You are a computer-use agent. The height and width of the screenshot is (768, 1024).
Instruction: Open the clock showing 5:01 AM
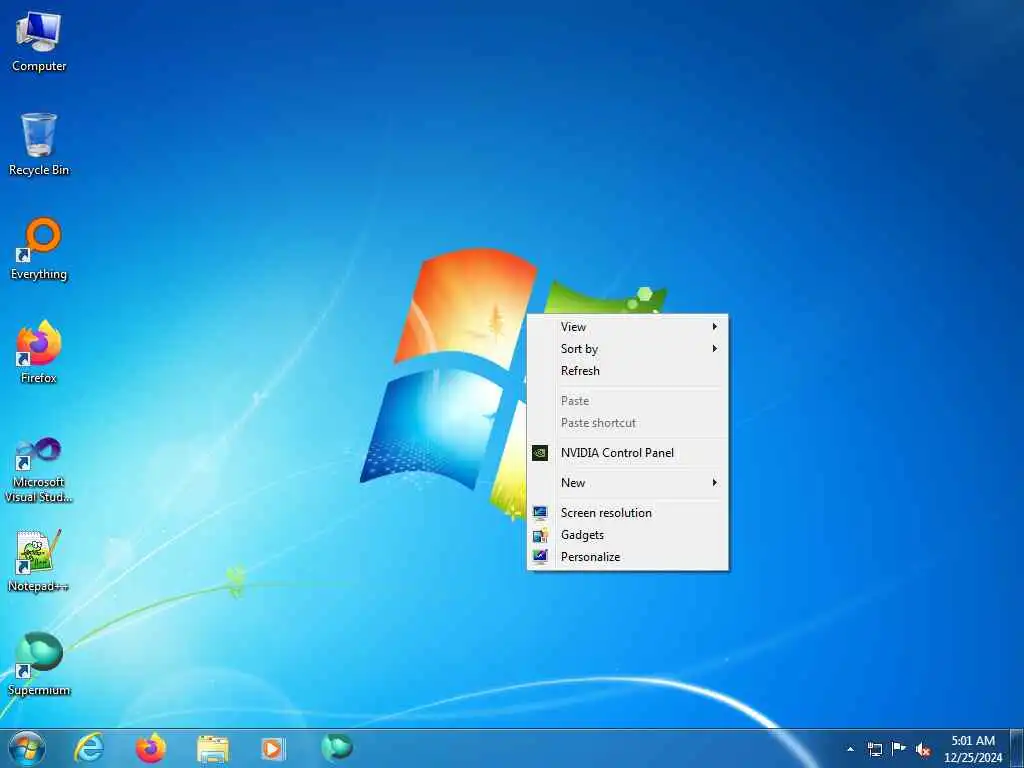click(973, 749)
